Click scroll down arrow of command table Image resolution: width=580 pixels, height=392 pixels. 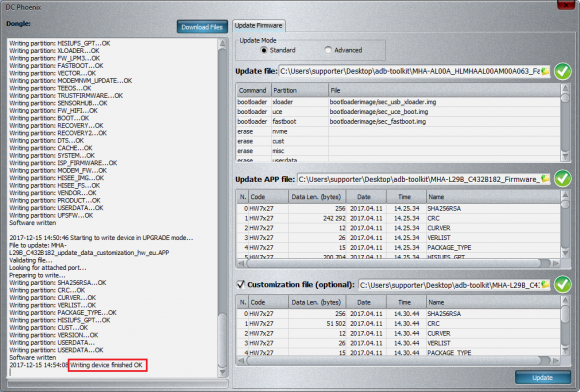[x=565, y=156]
